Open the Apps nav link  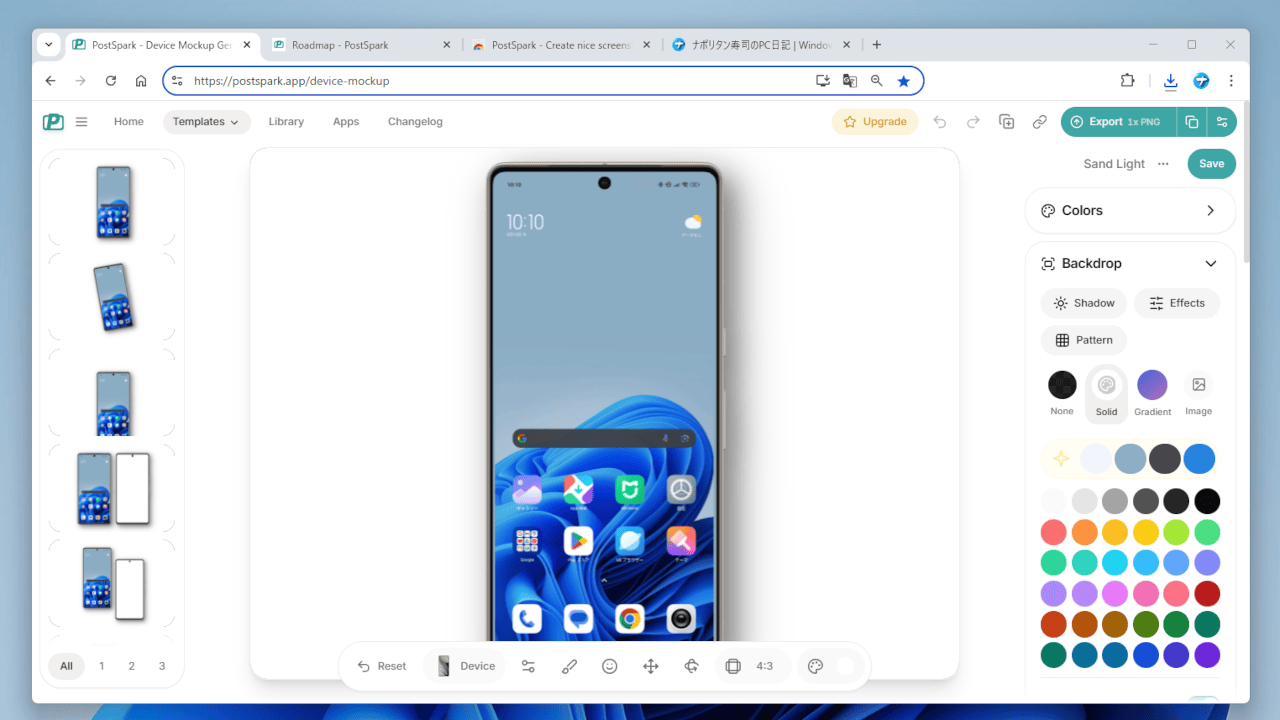pyautogui.click(x=346, y=122)
